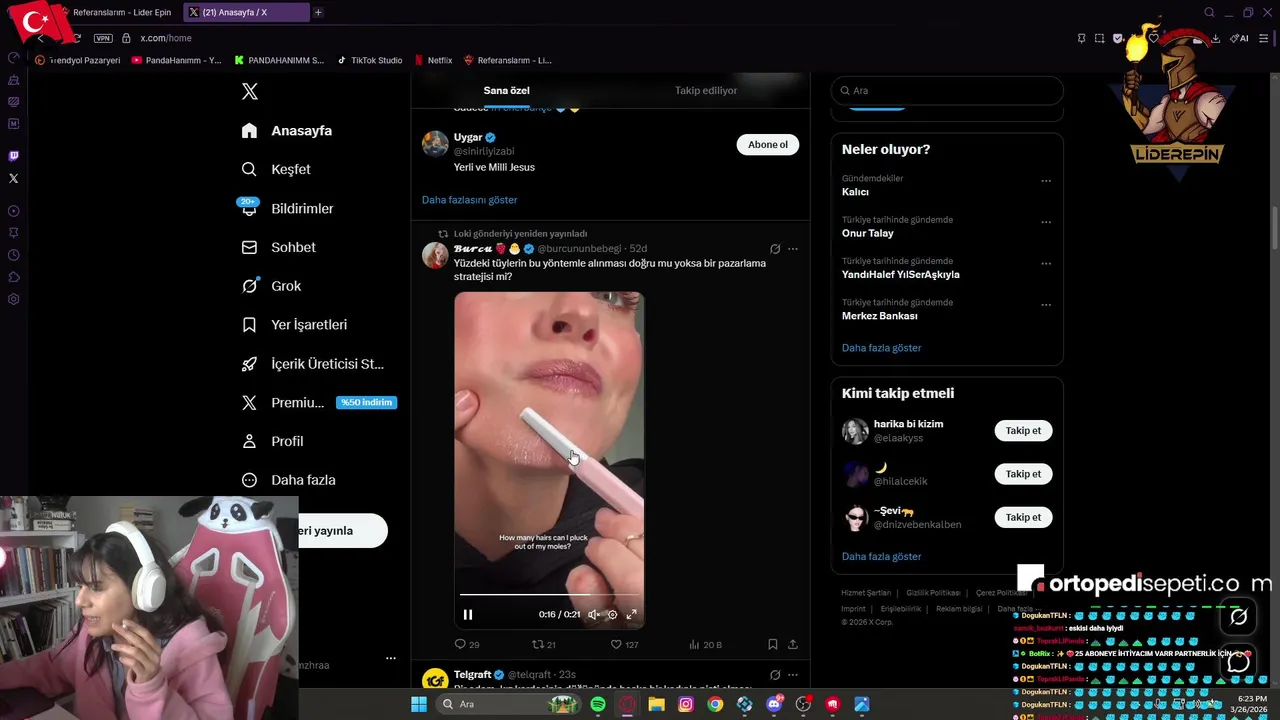Open Sohbet messages
This screenshot has width=1280, height=720.
tap(278, 247)
